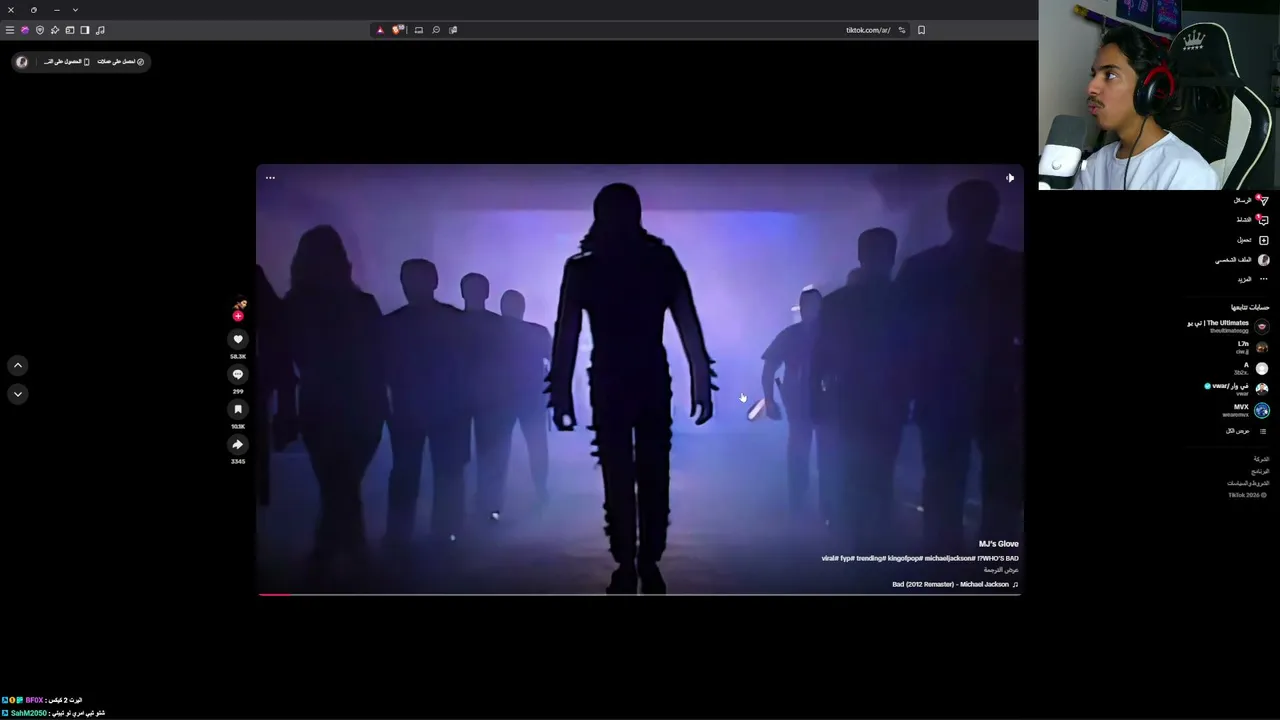Click the profile avatar in the floating top-left pill
Image resolution: width=1280 pixels, height=720 pixels.
(x=22, y=62)
